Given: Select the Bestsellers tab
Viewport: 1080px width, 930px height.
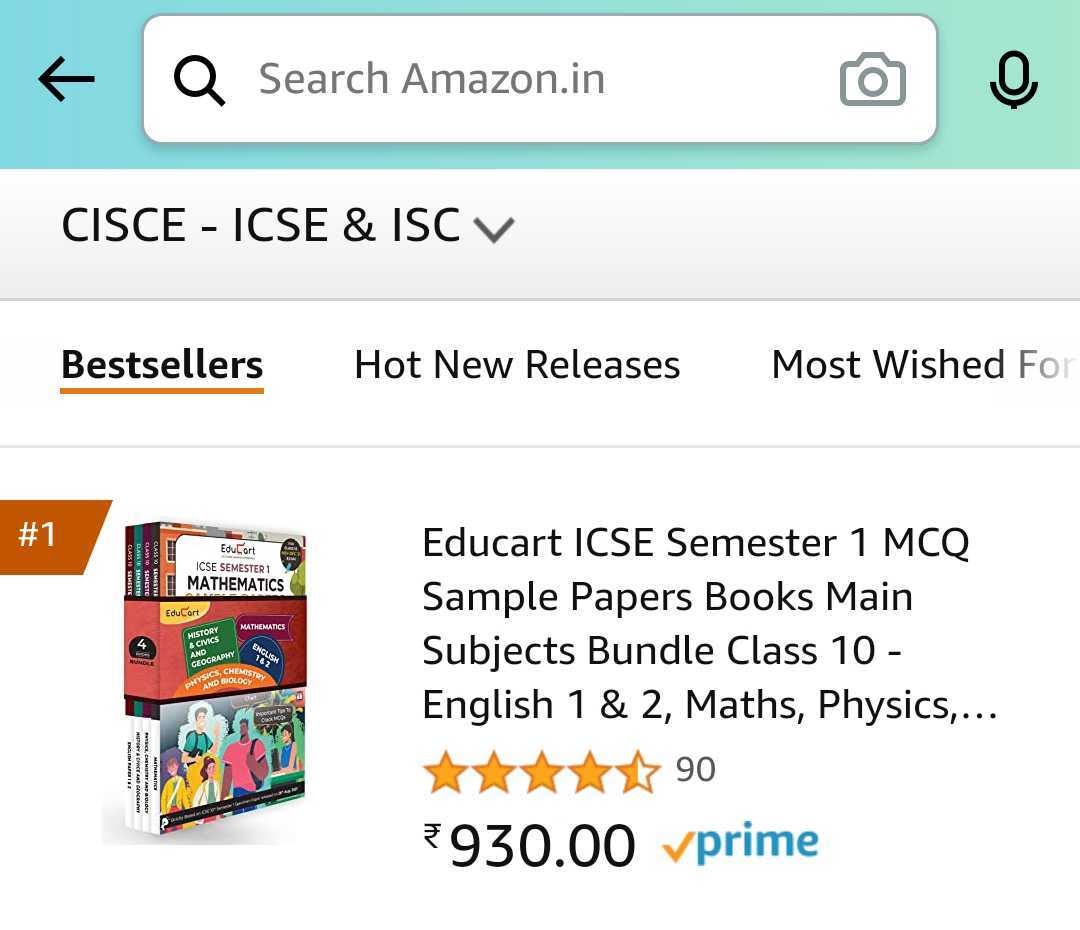Looking at the screenshot, I should point(162,365).
